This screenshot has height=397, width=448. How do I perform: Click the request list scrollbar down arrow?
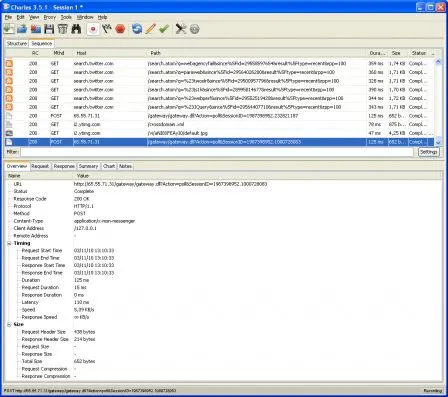pos(438,142)
